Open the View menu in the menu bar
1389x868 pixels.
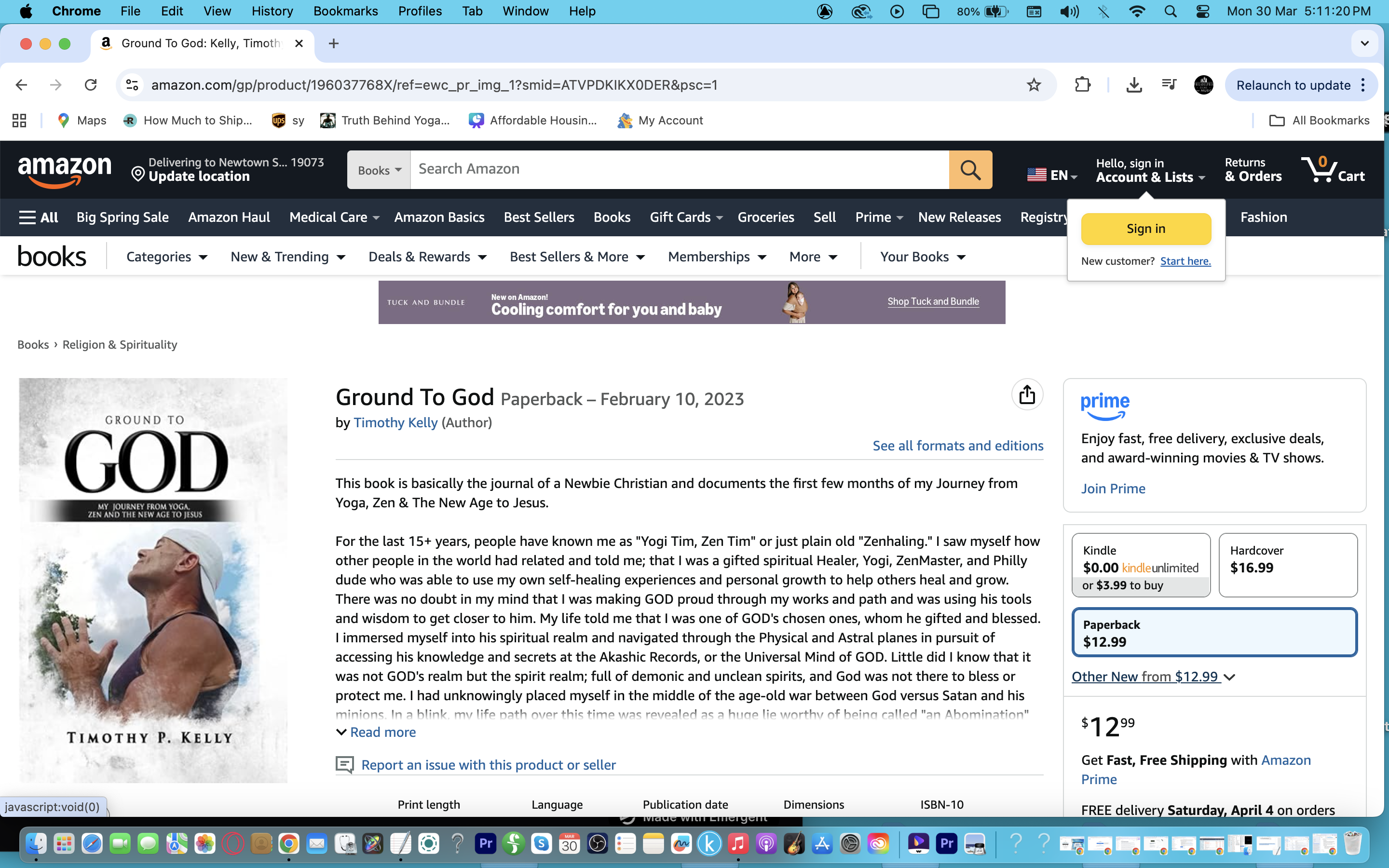[217, 12]
